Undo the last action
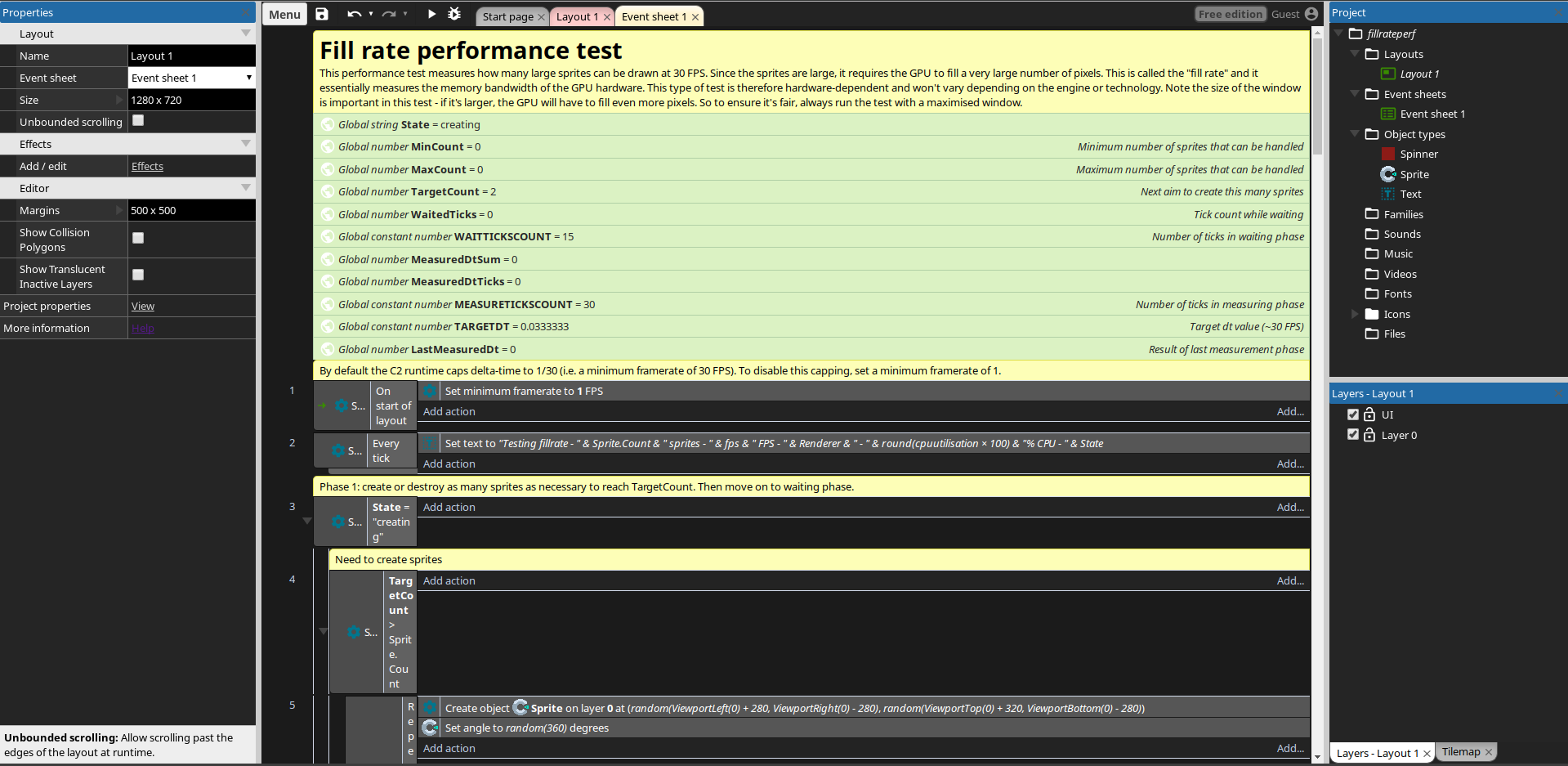The image size is (1568, 766). [355, 14]
